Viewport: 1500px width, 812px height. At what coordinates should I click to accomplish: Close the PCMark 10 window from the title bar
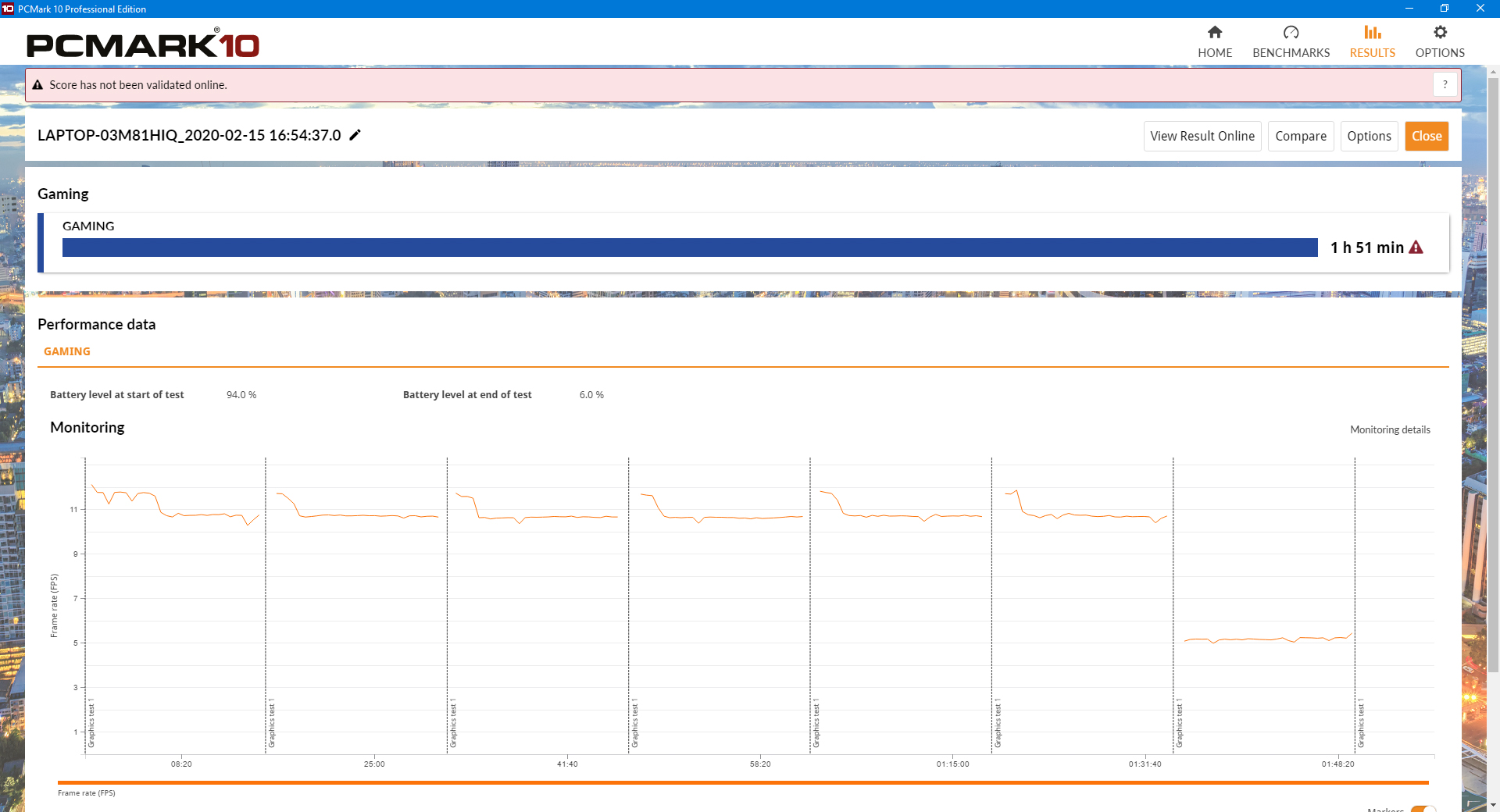click(1480, 9)
